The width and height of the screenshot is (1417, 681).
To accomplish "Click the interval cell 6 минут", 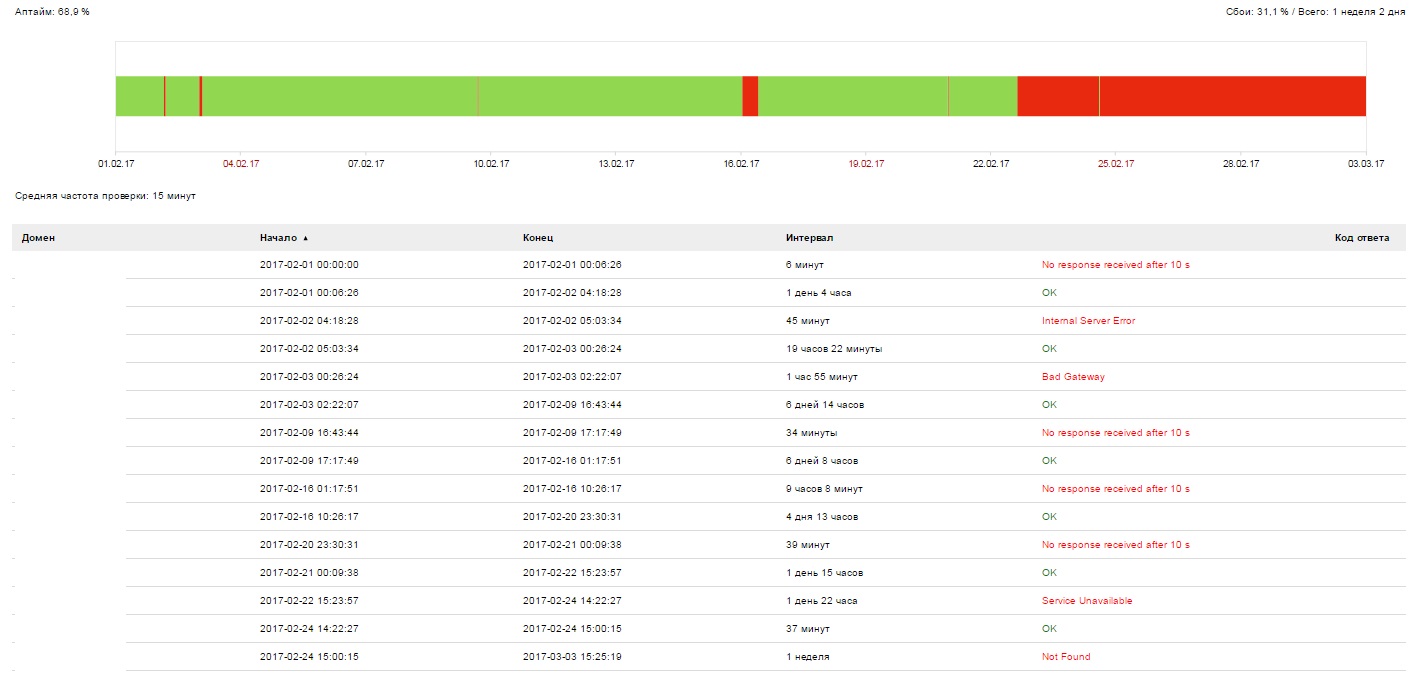I will (x=805, y=265).
